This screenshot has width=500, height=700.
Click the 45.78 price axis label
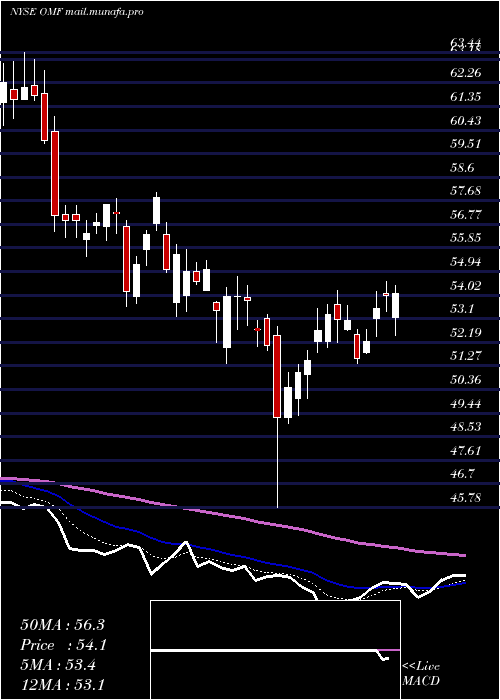click(466, 497)
